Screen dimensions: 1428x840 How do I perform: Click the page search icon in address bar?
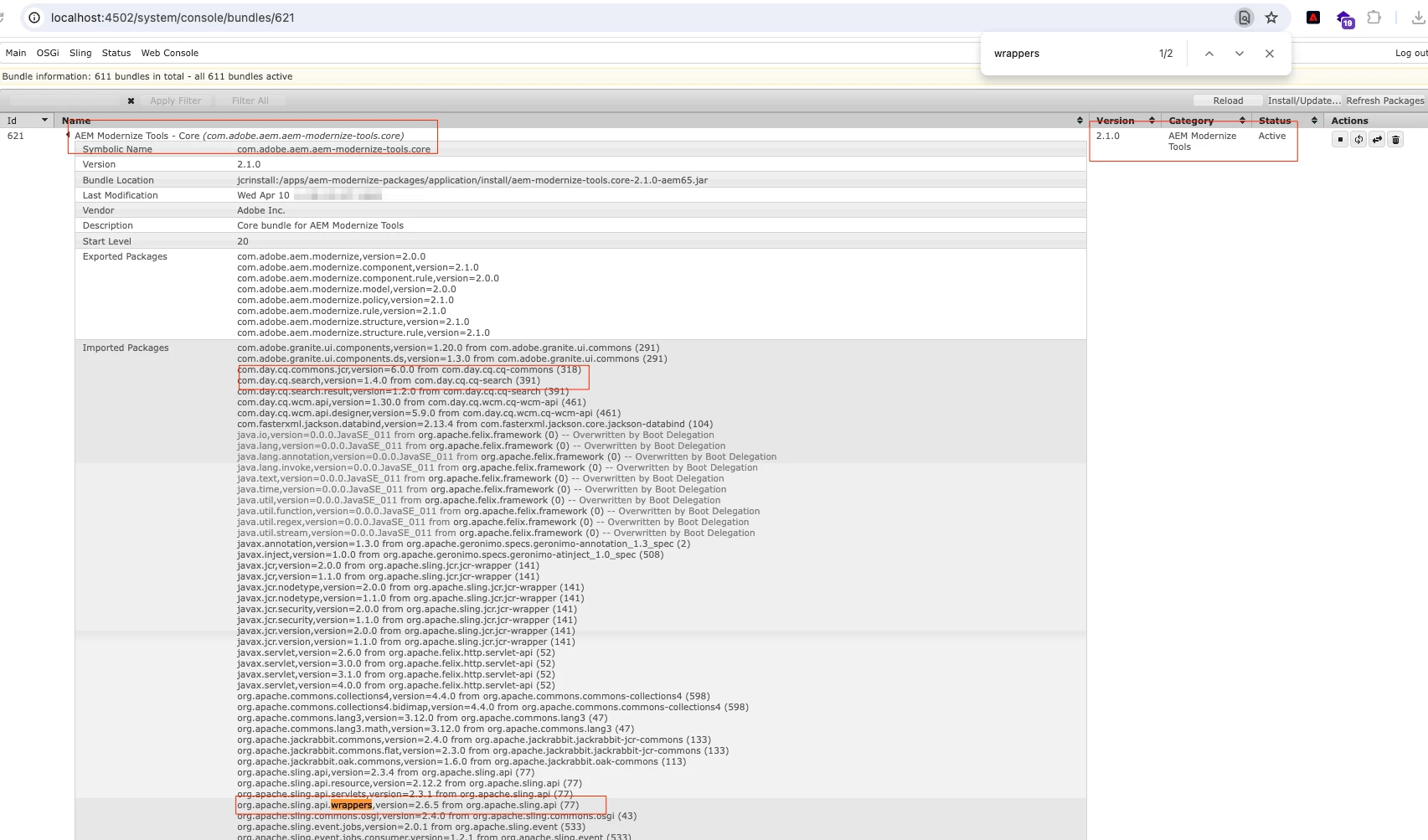point(1245,18)
